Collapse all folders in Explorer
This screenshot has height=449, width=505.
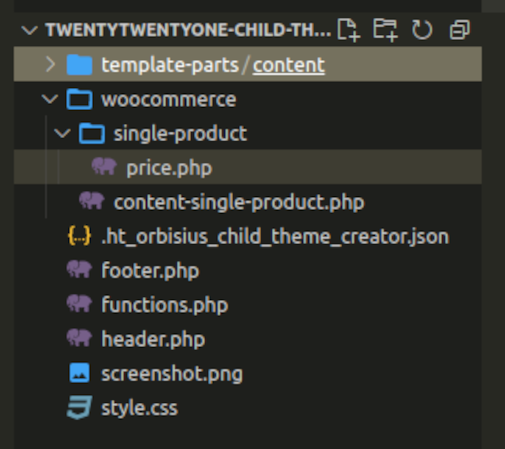(460, 30)
